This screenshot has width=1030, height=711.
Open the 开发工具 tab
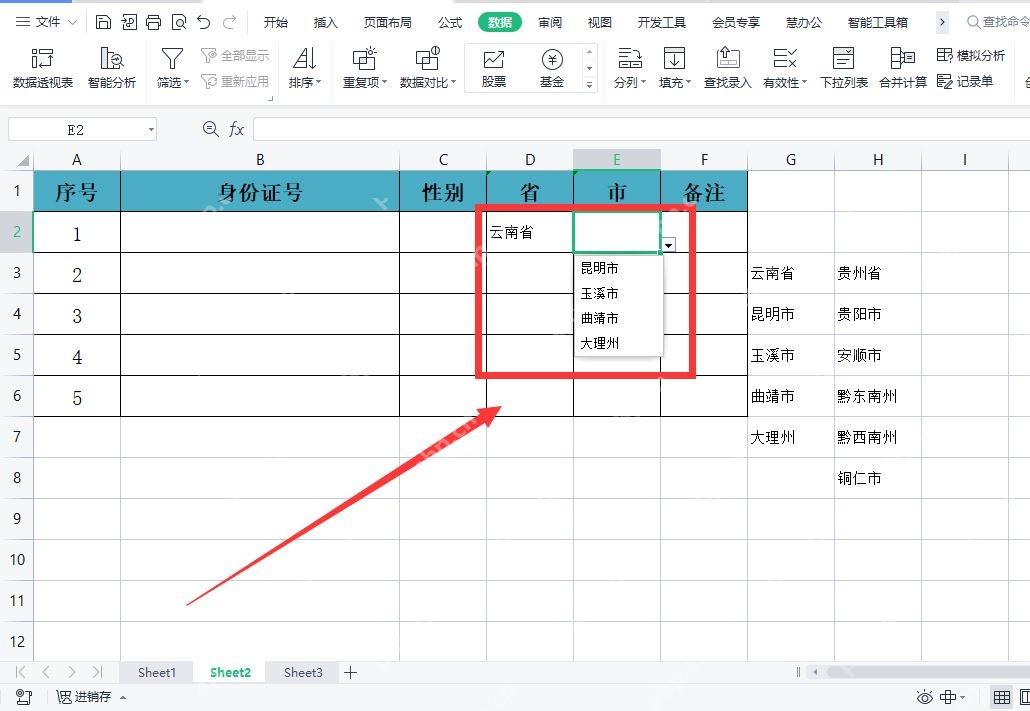661,22
